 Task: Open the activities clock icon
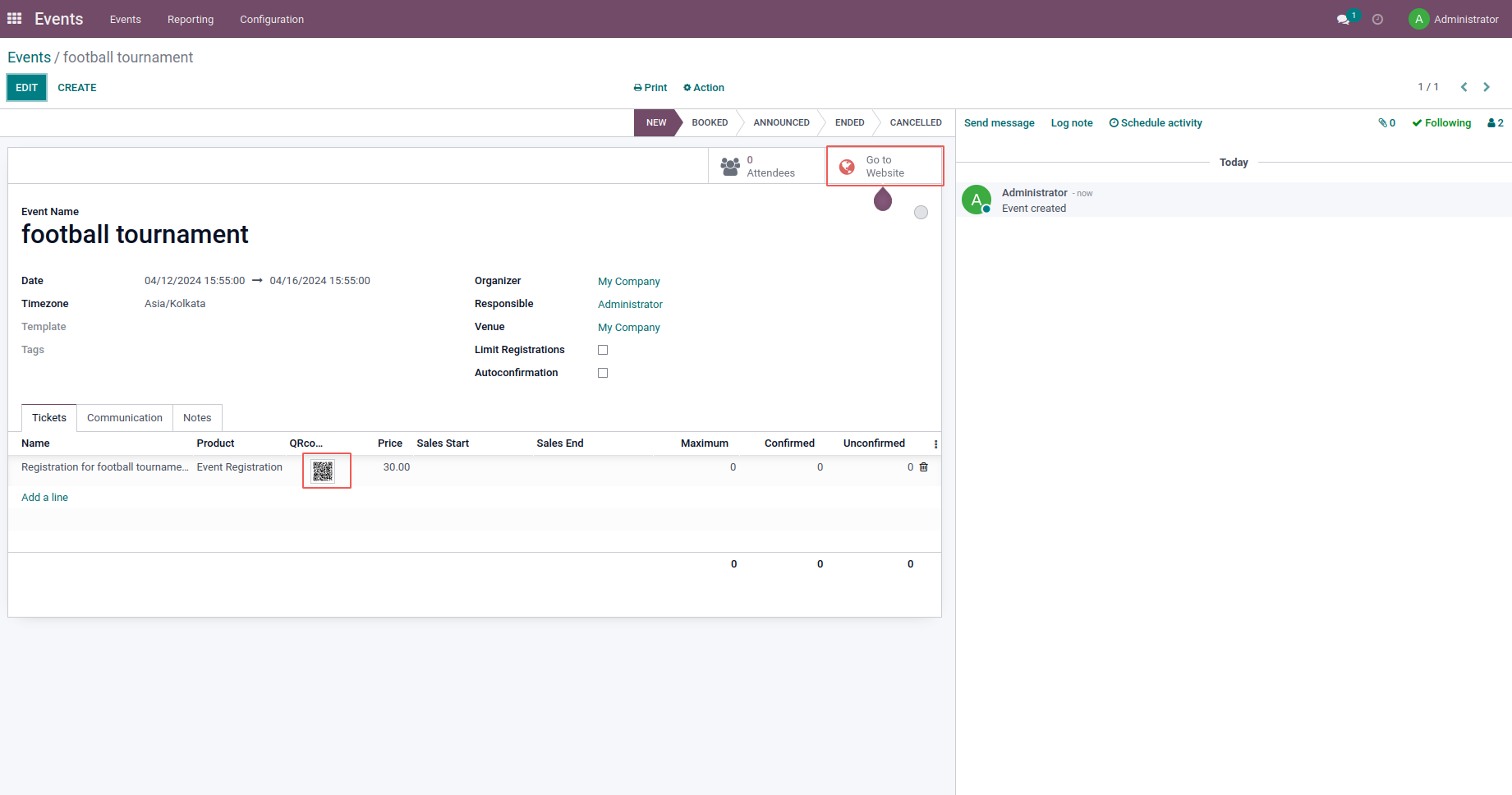(1378, 19)
